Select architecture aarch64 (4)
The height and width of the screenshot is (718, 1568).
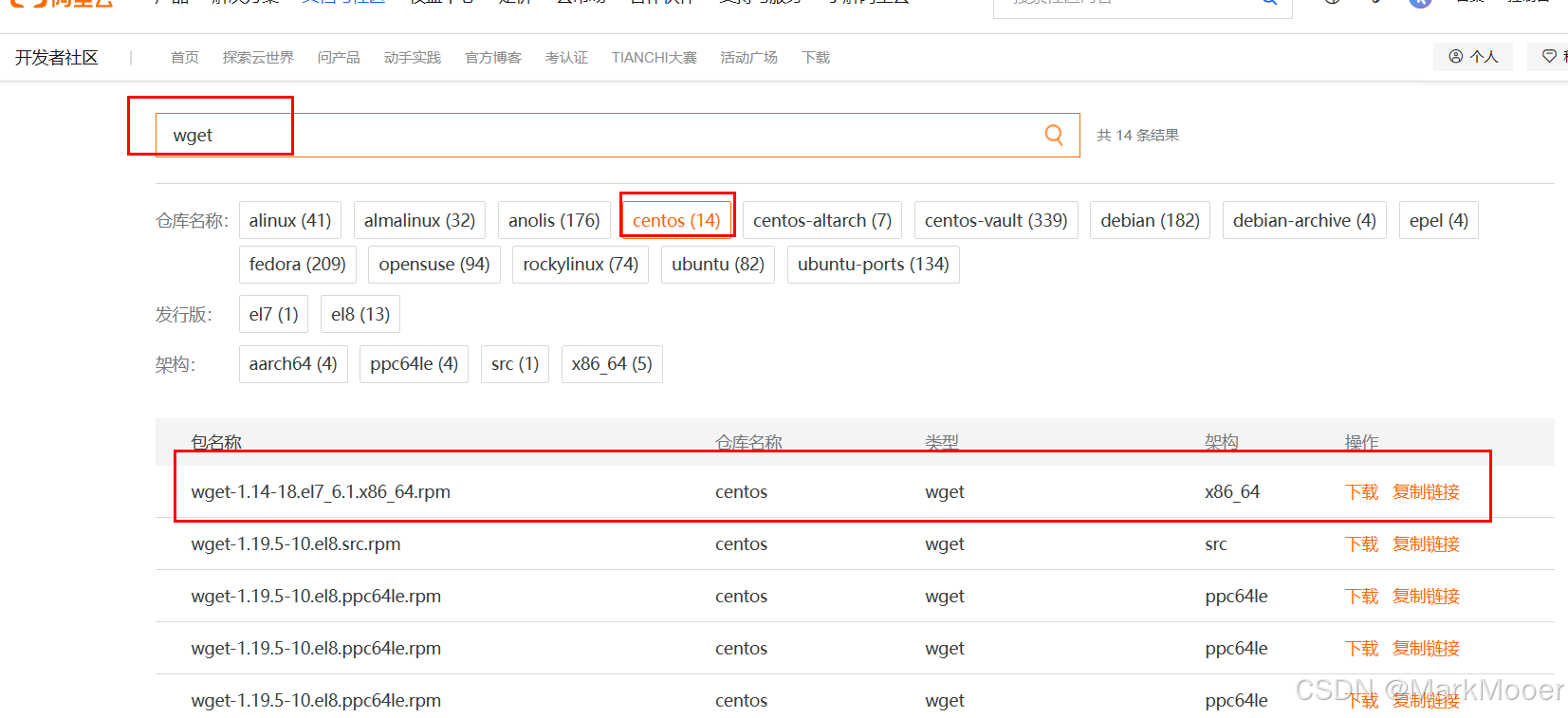293,363
